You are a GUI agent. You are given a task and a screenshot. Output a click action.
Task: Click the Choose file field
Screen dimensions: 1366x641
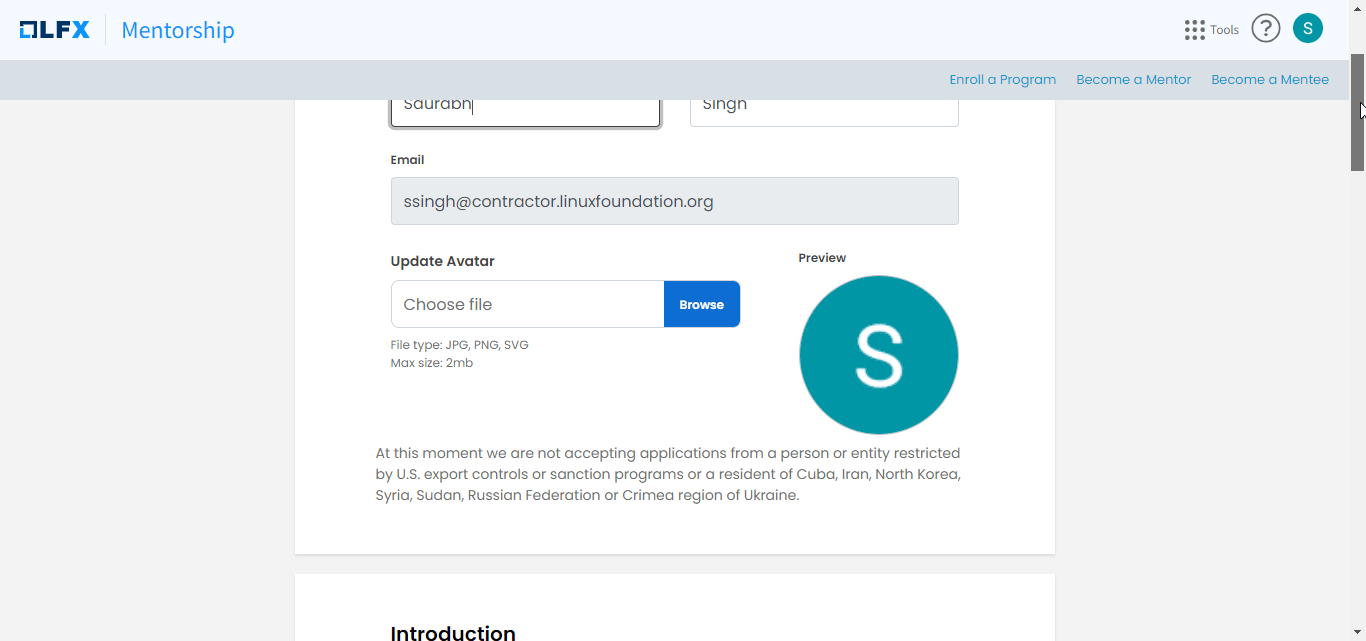pyautogui.click(x=527, y=304)
